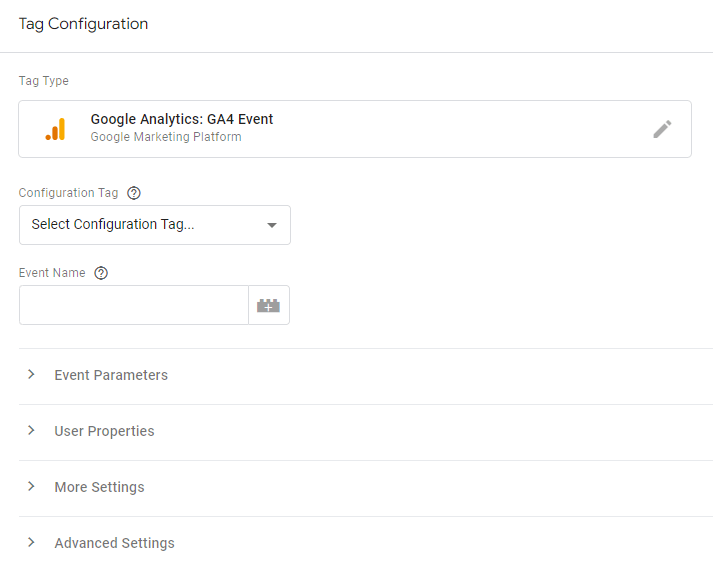Expand the More Settings chevron

click(x=31, y=486)
